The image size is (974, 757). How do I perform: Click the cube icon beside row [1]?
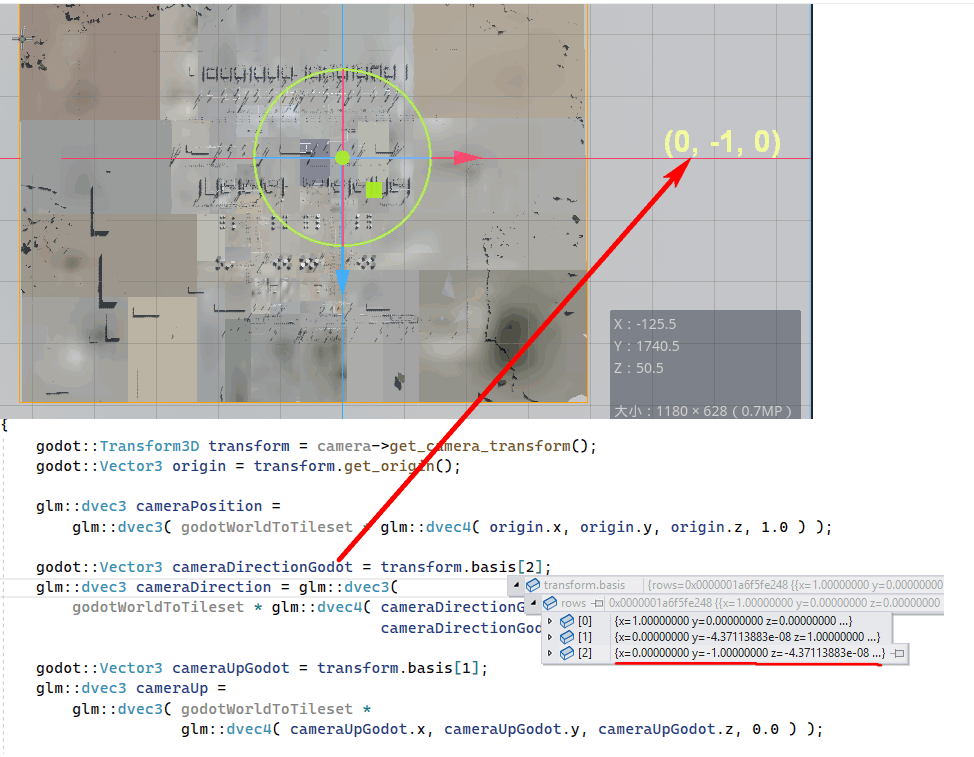pos(567,637)
